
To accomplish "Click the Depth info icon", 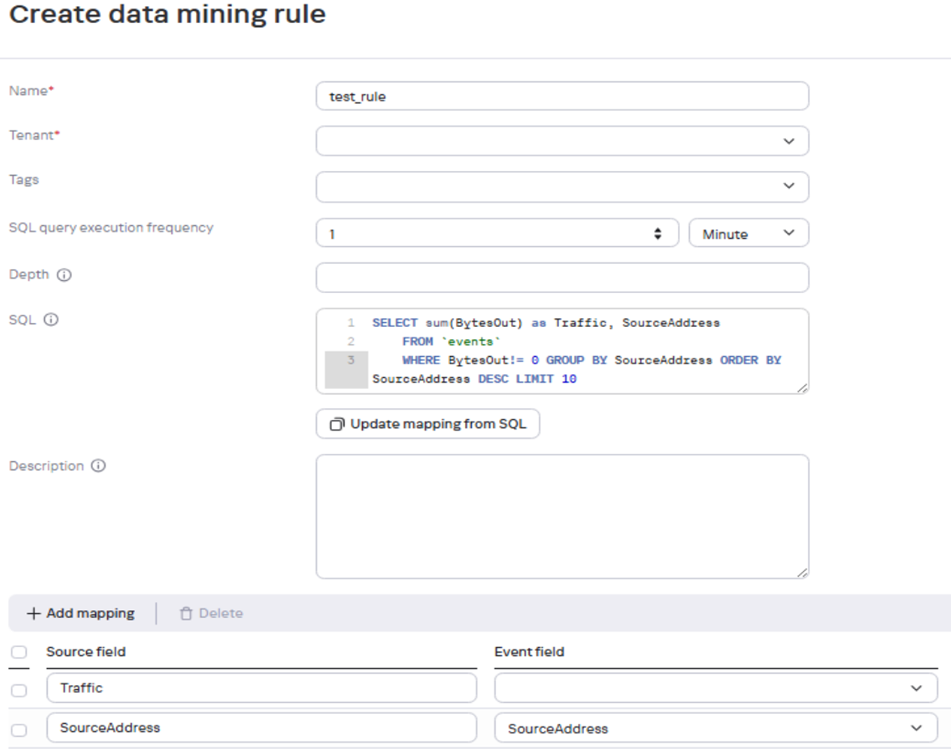I will (x=64, y=275).
